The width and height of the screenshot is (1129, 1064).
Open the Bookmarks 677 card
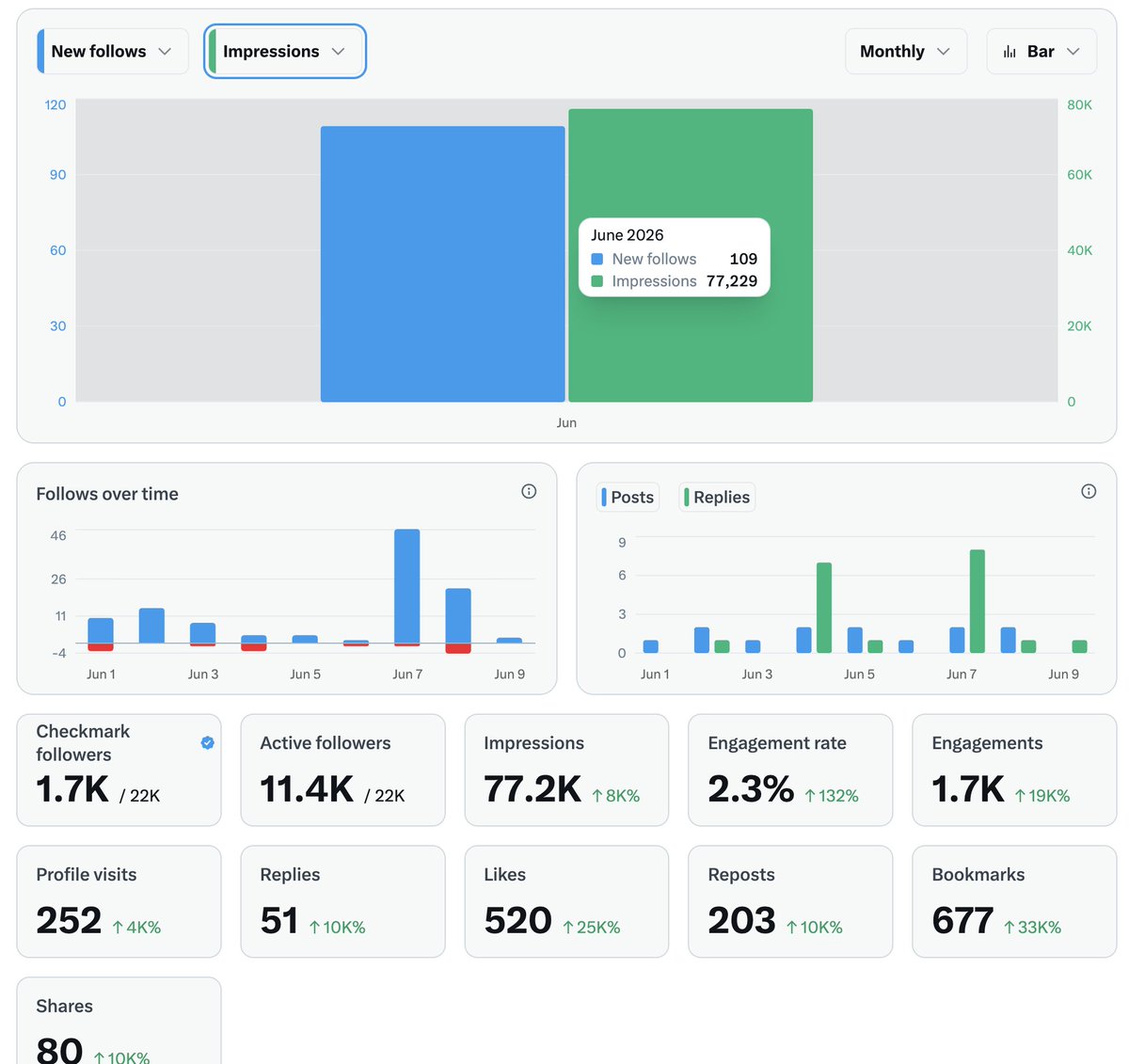pos(1014,902)
